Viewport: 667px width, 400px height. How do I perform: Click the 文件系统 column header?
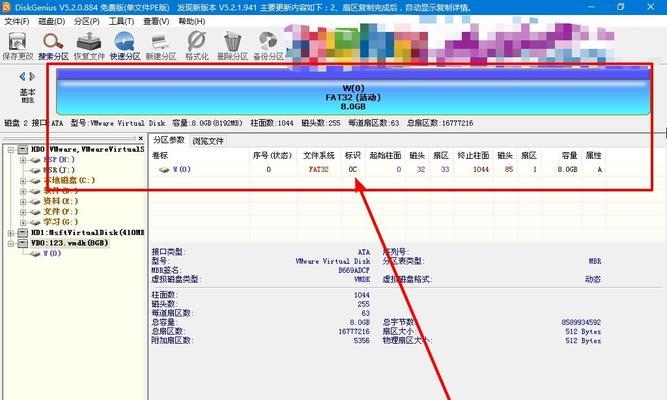click(319, 155)
